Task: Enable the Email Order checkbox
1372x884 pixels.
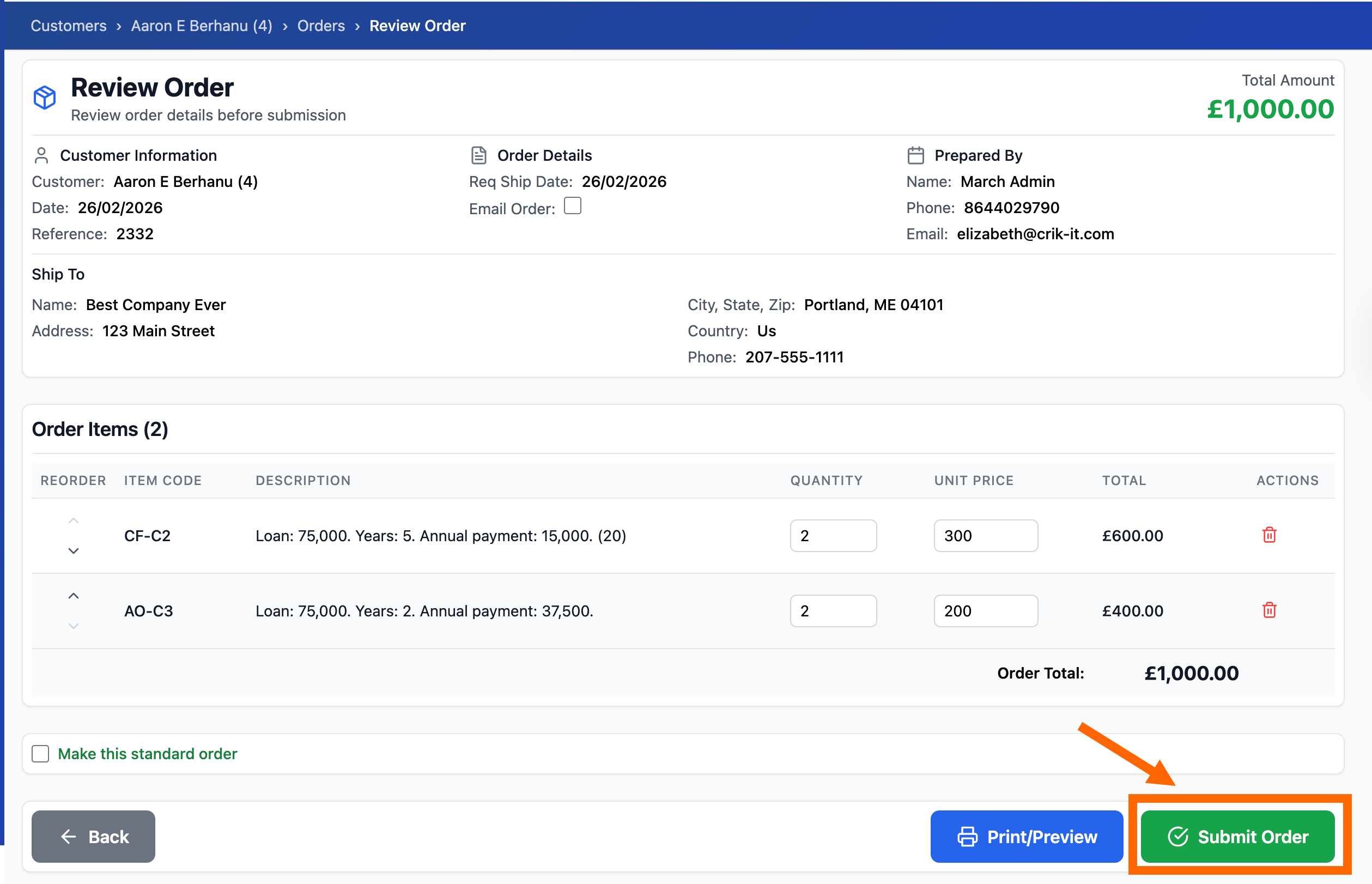Action: (x=572, y=205)
